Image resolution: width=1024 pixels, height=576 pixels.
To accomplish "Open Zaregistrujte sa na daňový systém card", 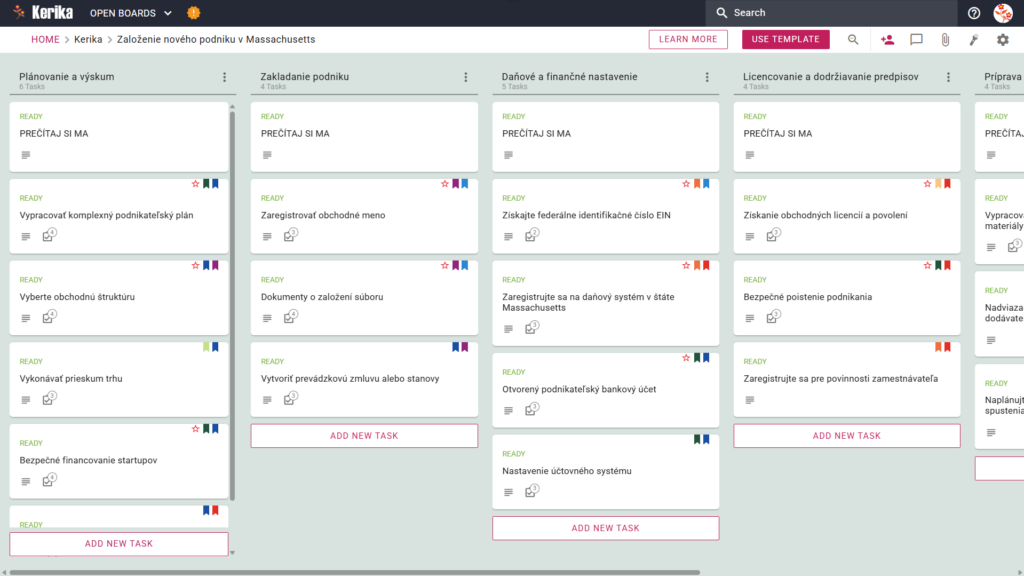I will pos(605,302).
